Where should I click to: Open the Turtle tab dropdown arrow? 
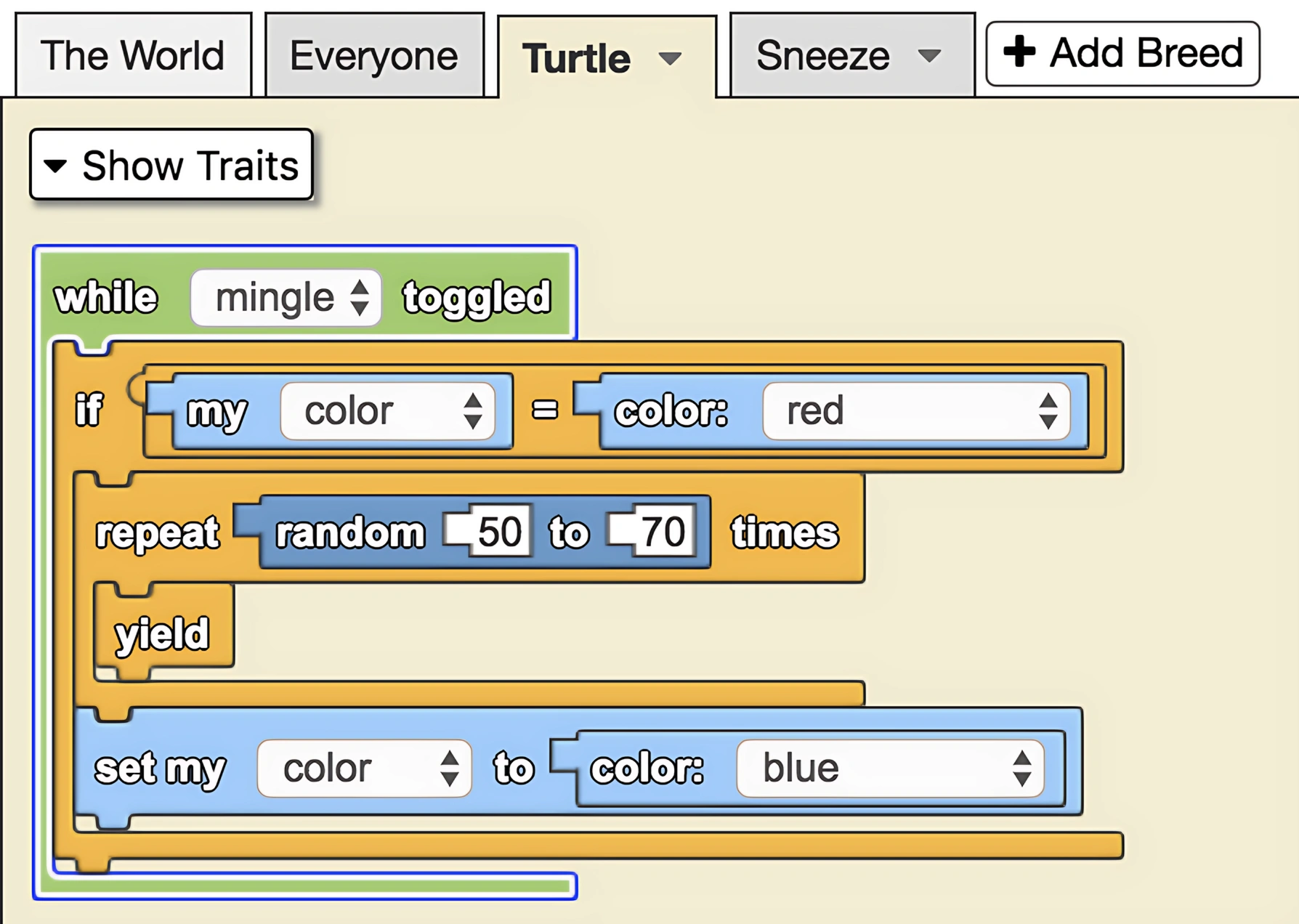670,58
